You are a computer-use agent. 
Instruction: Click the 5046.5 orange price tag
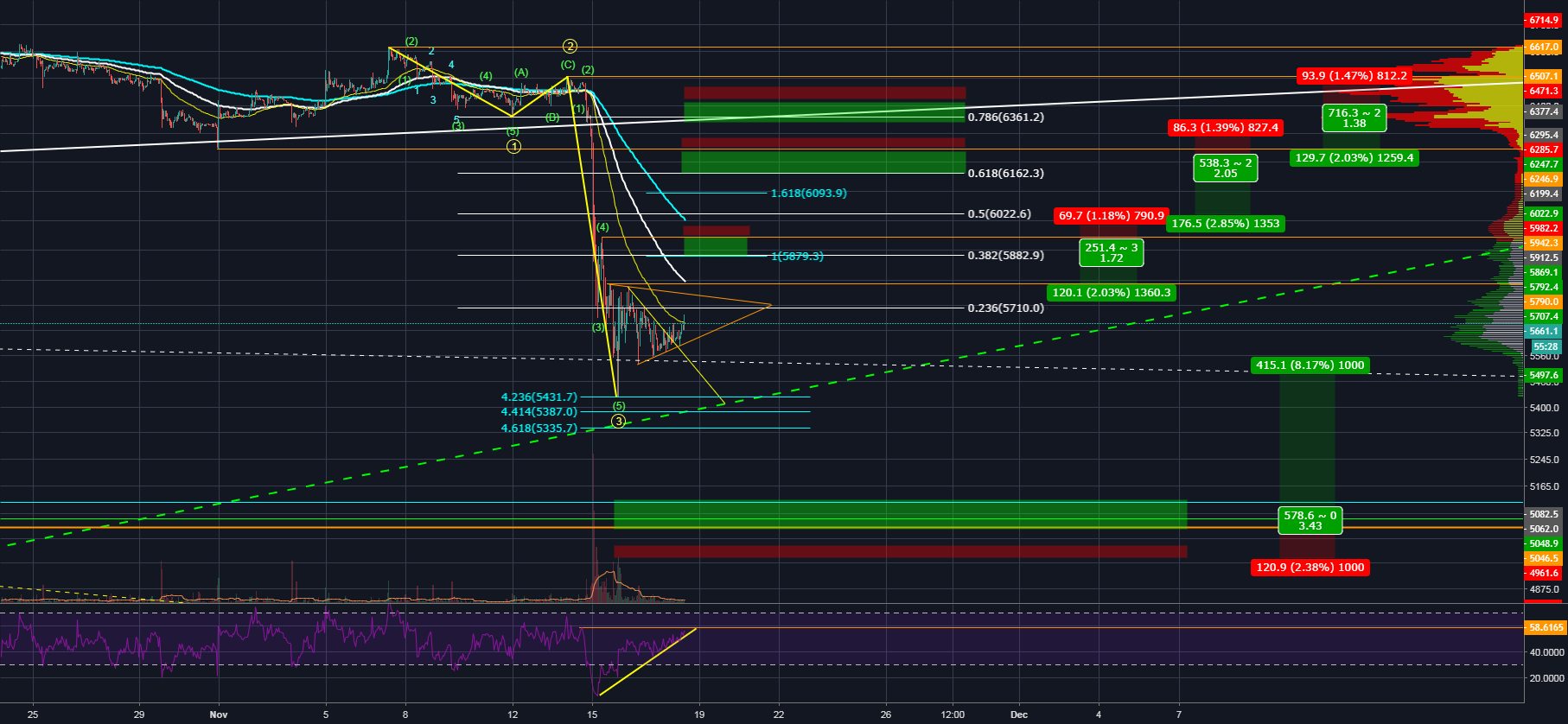1544,558
